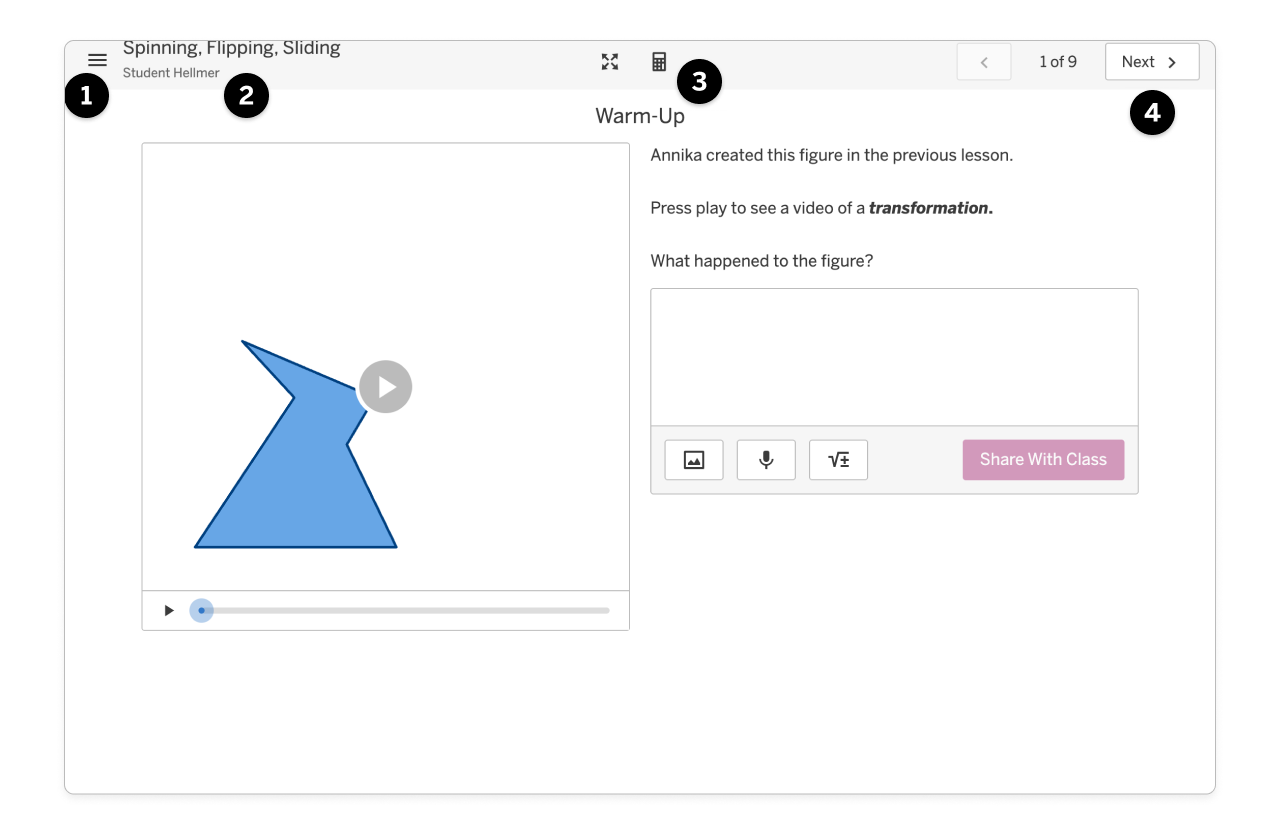Click the forward chevron inside Next

point(1171,61)
